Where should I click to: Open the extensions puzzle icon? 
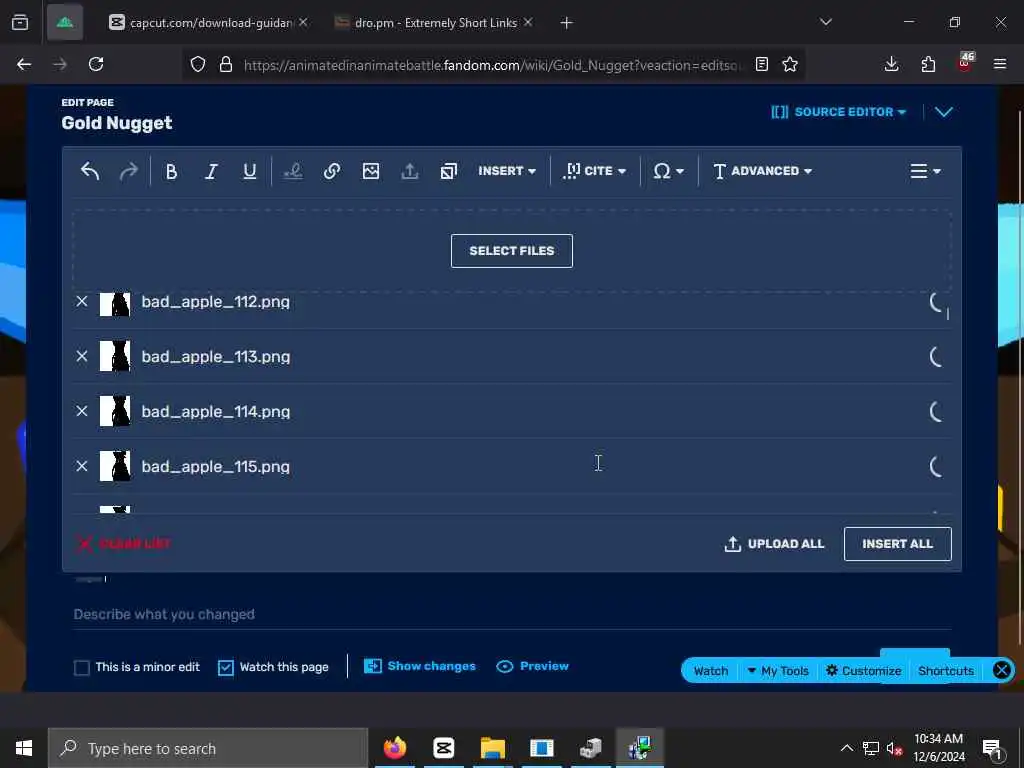point(928,64)
